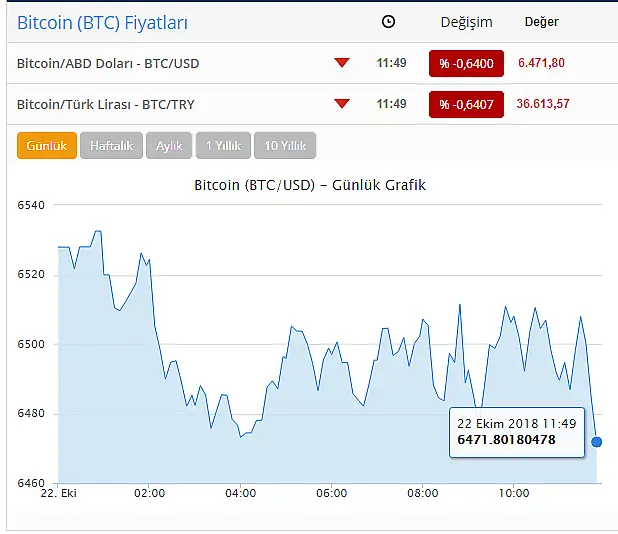
Task: Switch to the Aylık chart tab
Action: click(x=169, y=145)
